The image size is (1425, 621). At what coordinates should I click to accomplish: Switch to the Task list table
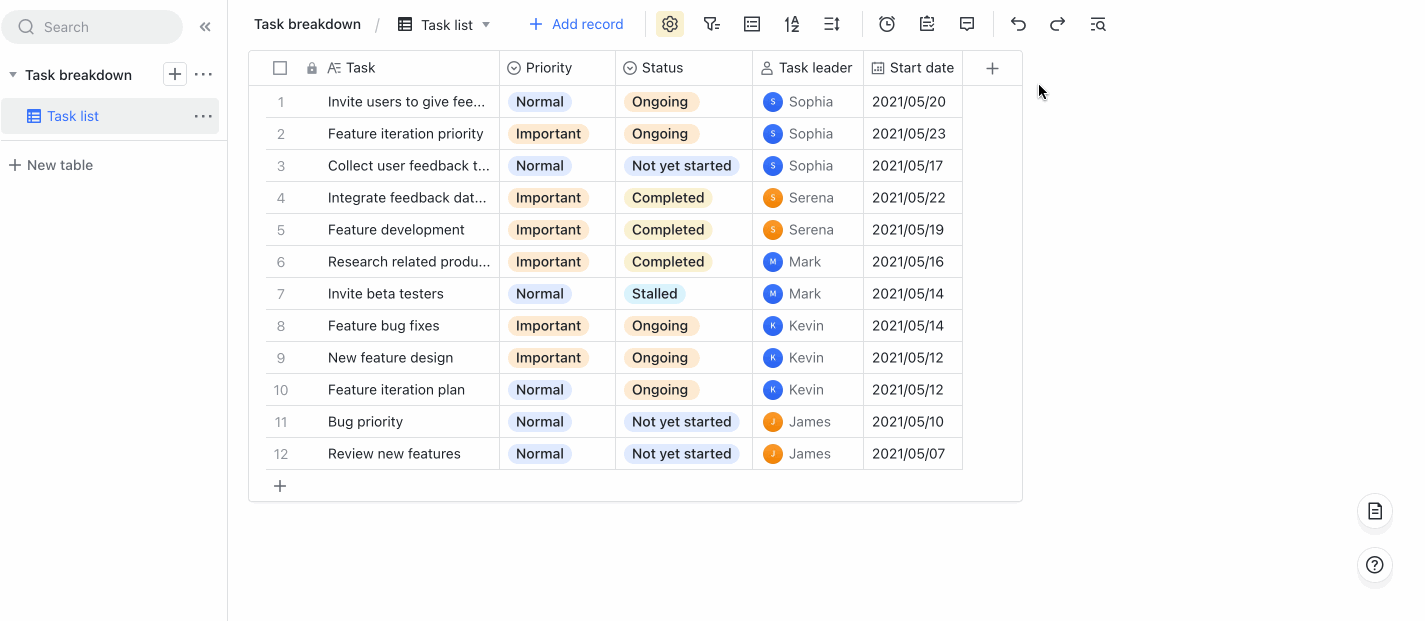(x=73, y=116)
